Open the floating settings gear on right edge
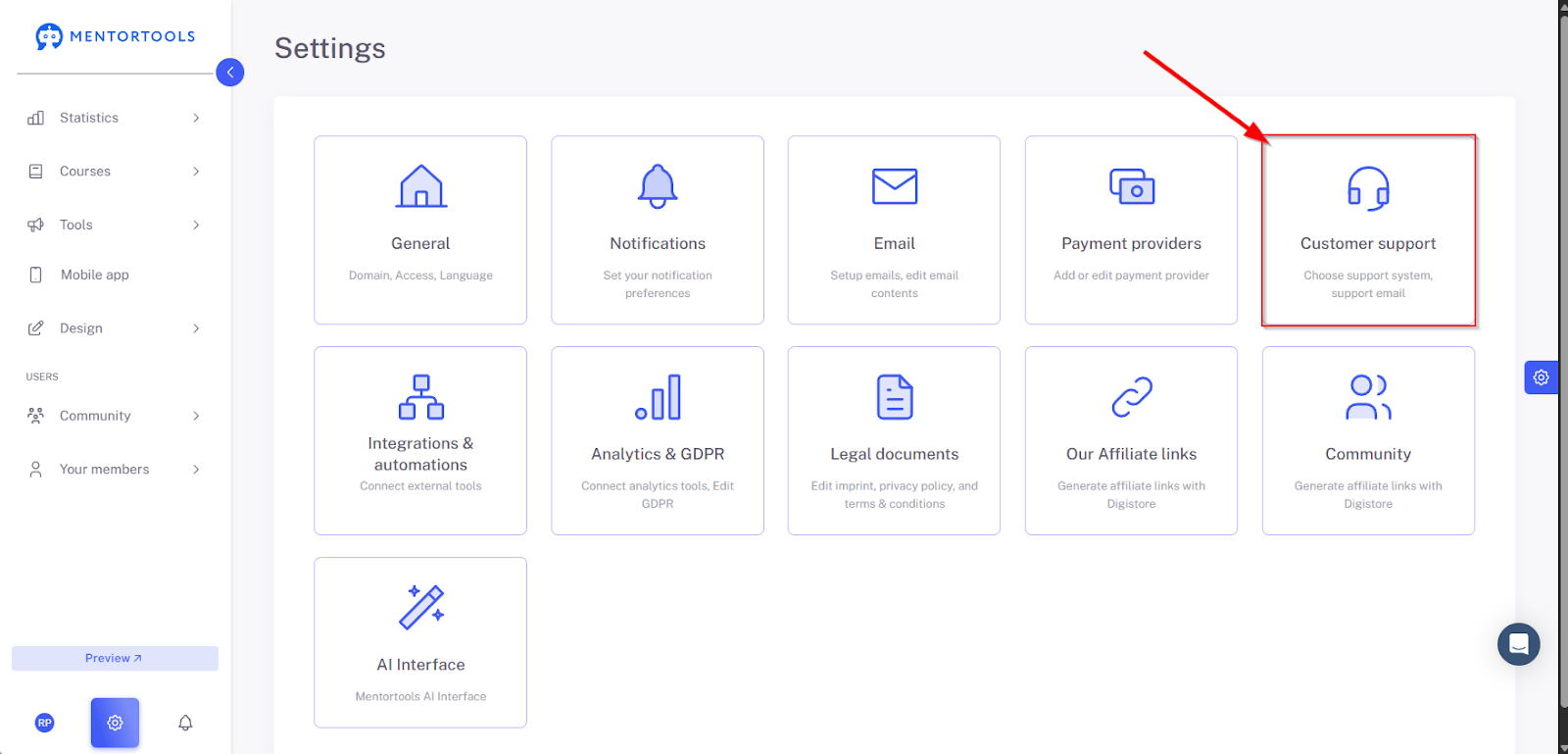The width and height of the screenshot is (1568, 754). pos(1542,377)
